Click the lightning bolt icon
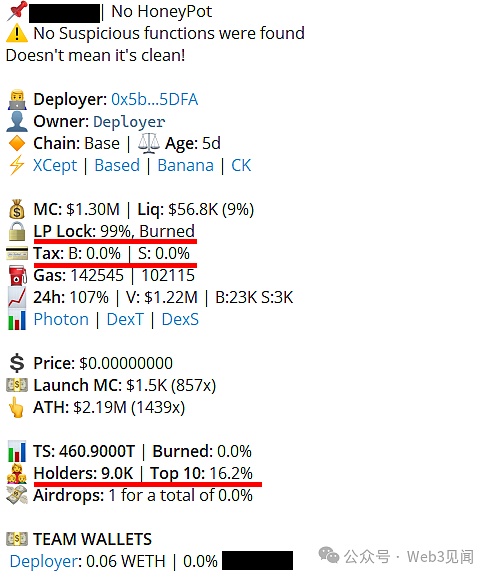Viewport: 490px width, 577px height. 17,165
